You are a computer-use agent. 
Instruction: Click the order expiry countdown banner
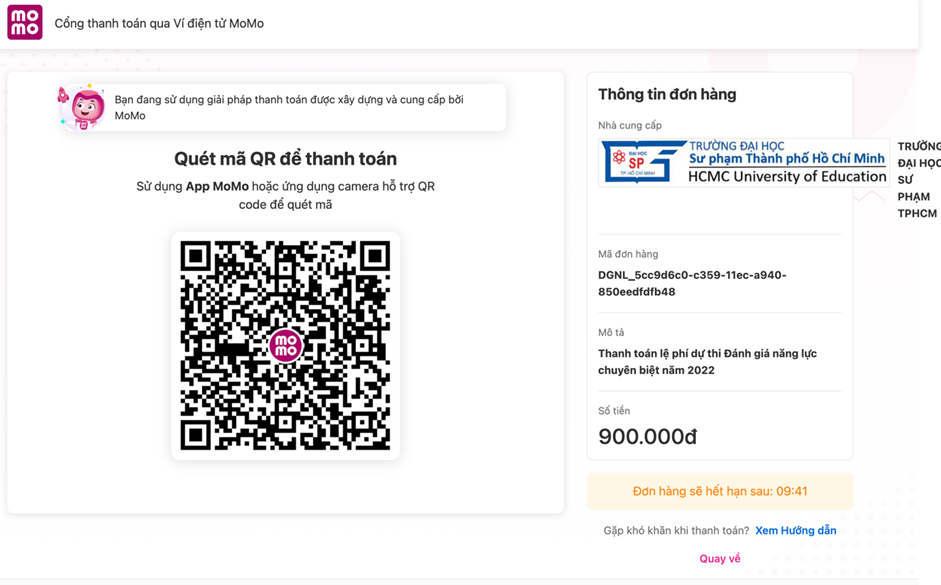[720, 492]
